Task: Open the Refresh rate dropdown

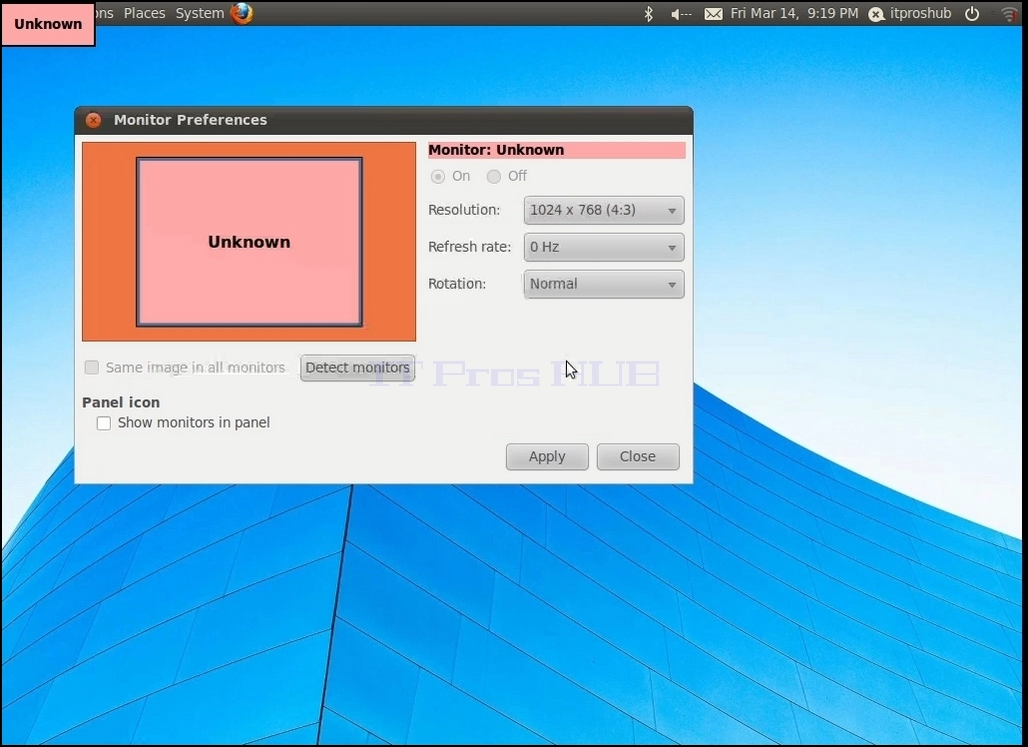Action: (x=604, y=247)
